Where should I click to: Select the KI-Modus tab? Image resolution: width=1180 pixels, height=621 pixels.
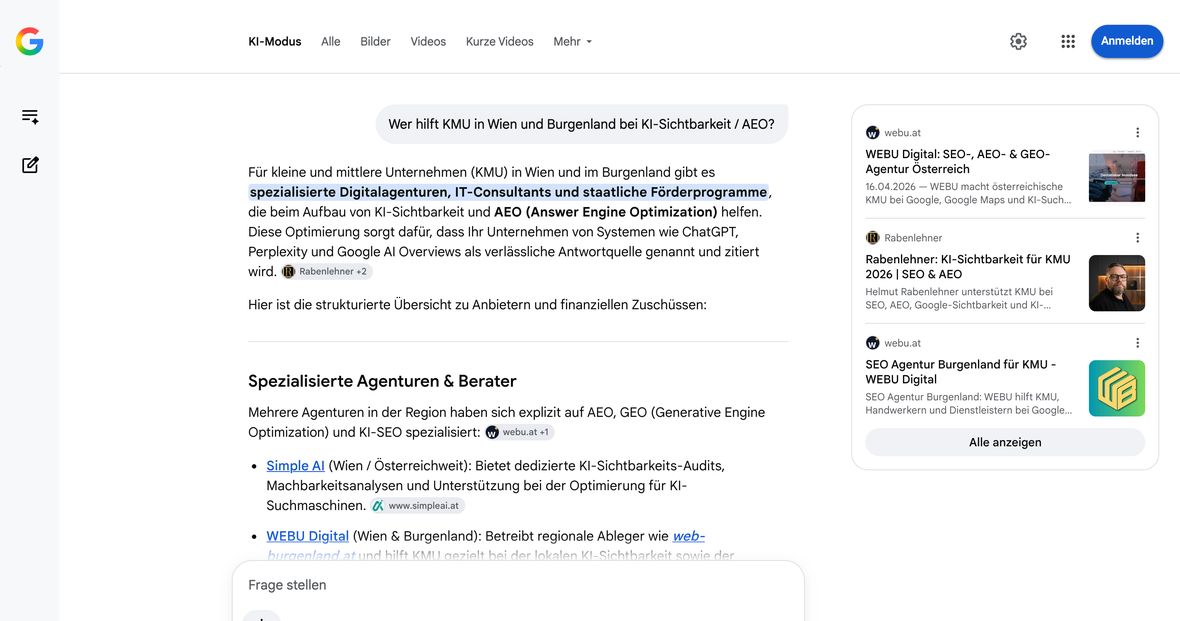[275, 41]
